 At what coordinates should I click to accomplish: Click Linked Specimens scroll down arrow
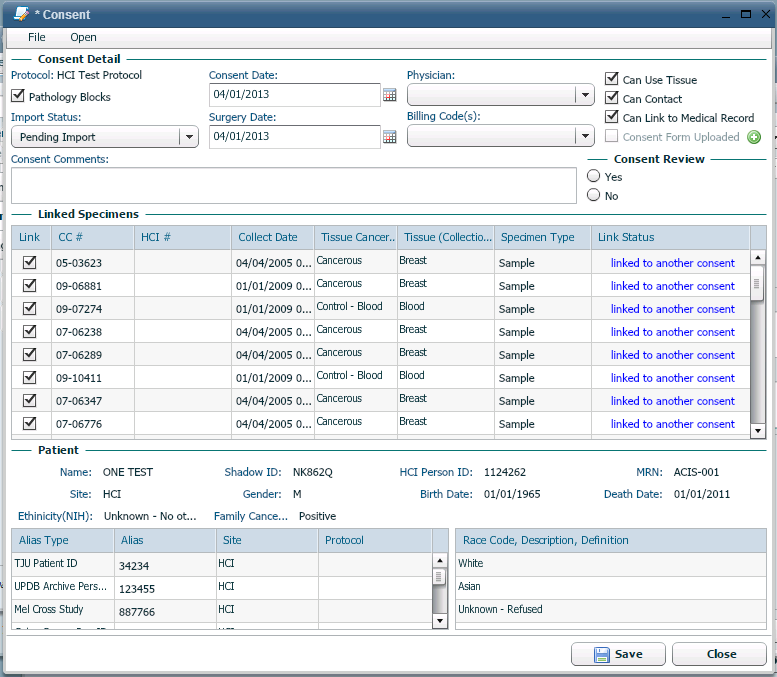[757, 431]
